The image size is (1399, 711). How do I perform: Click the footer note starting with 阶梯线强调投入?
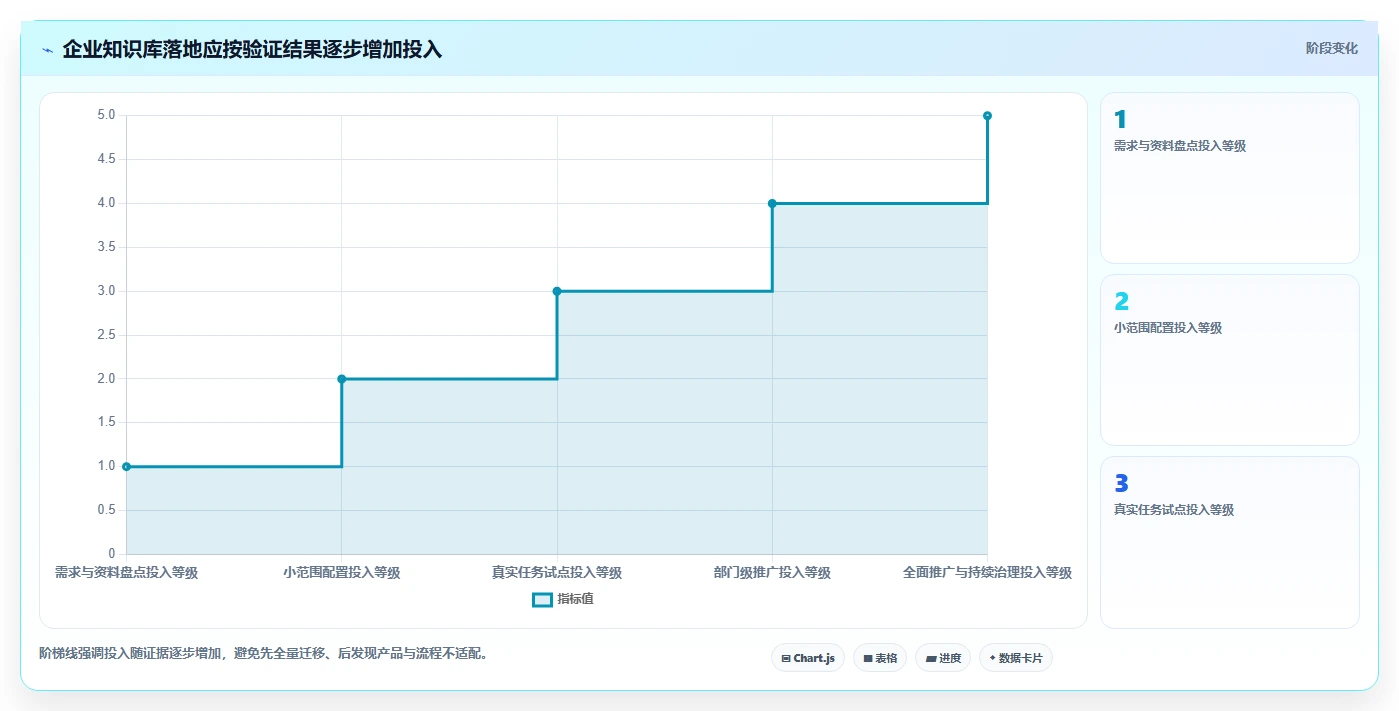click(264, 654)
